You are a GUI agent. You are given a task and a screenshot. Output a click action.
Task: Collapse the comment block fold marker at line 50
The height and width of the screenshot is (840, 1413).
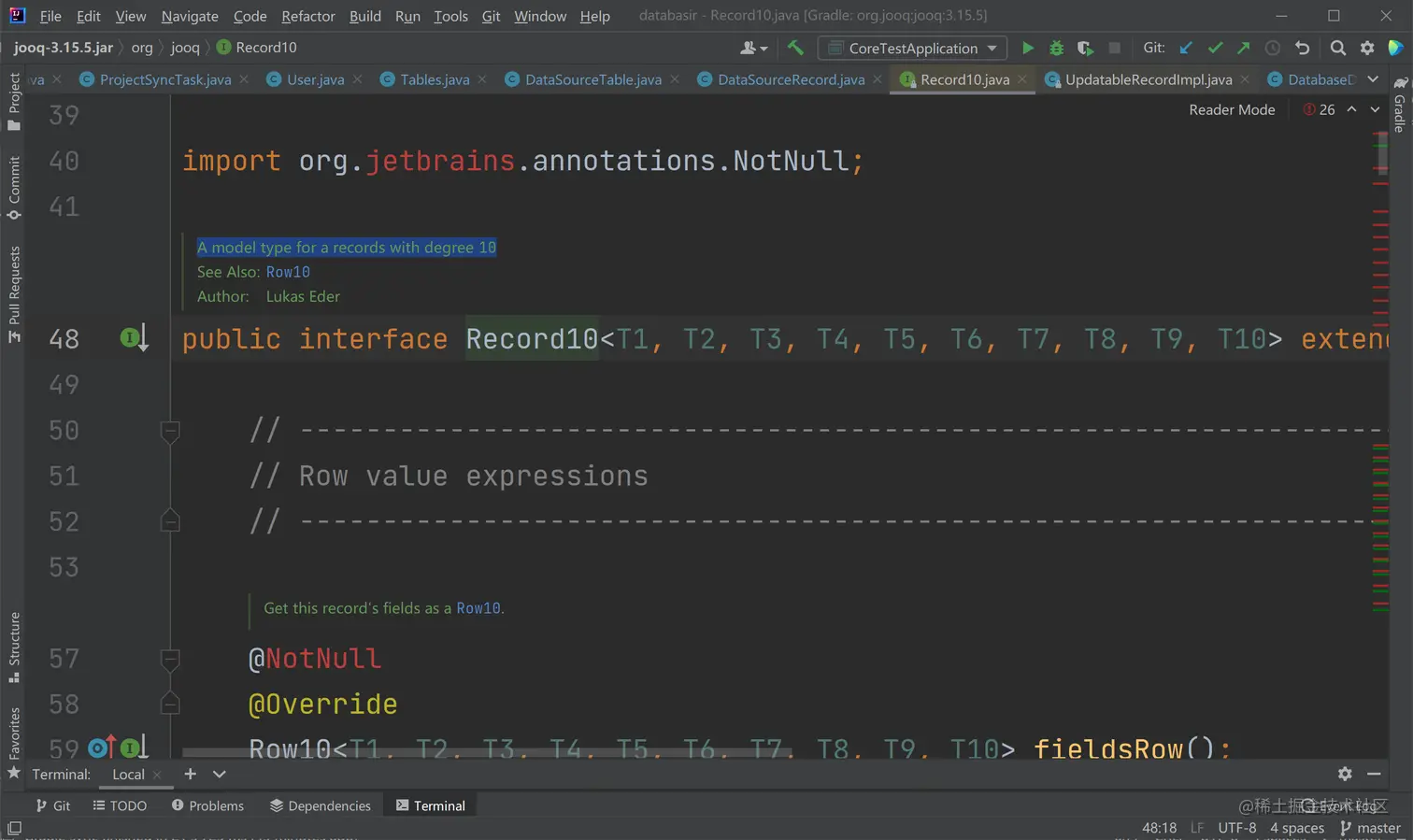coord(170,431)
